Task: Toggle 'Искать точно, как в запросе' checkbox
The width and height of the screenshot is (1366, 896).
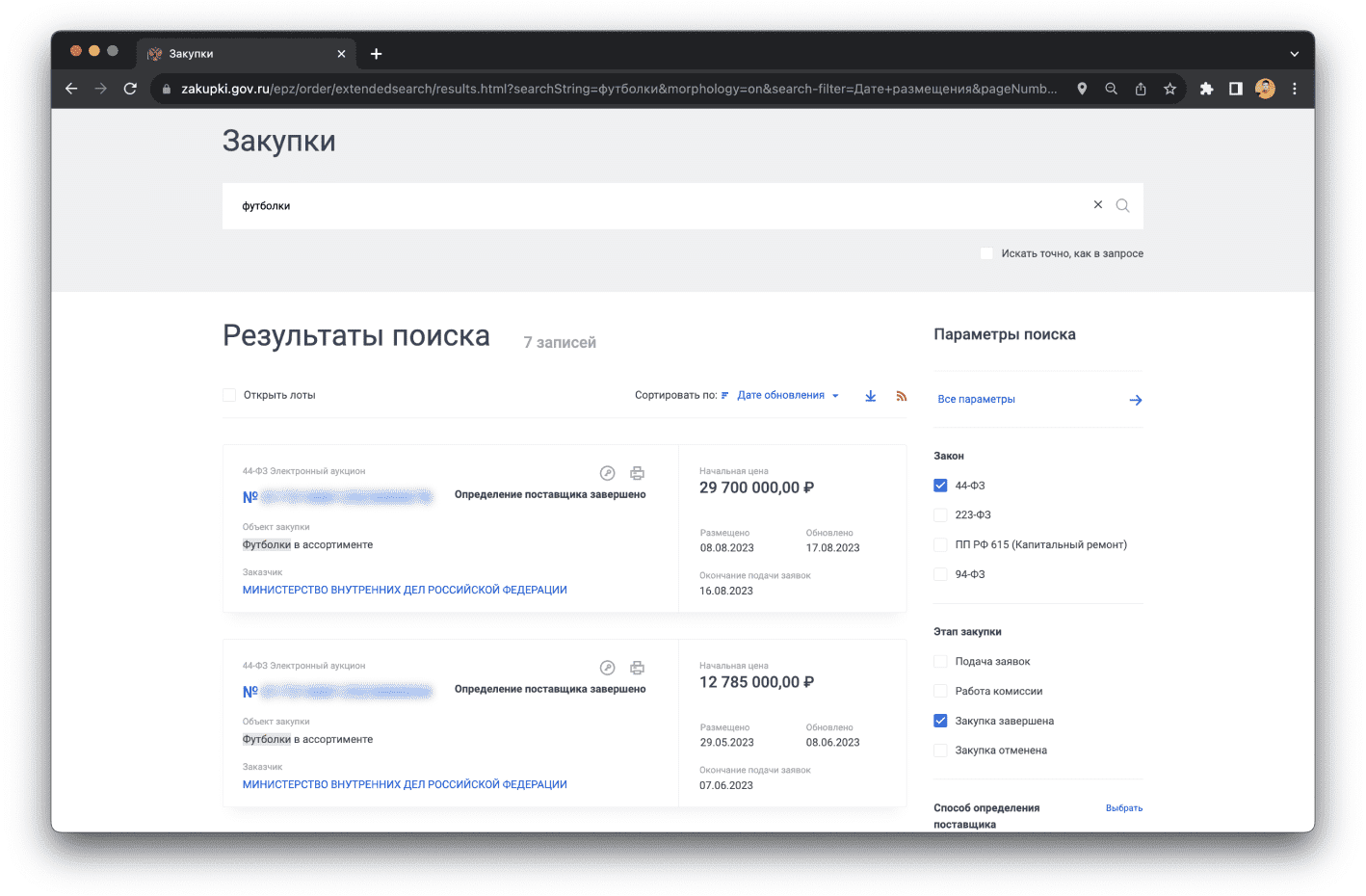Action: point(986,253)
